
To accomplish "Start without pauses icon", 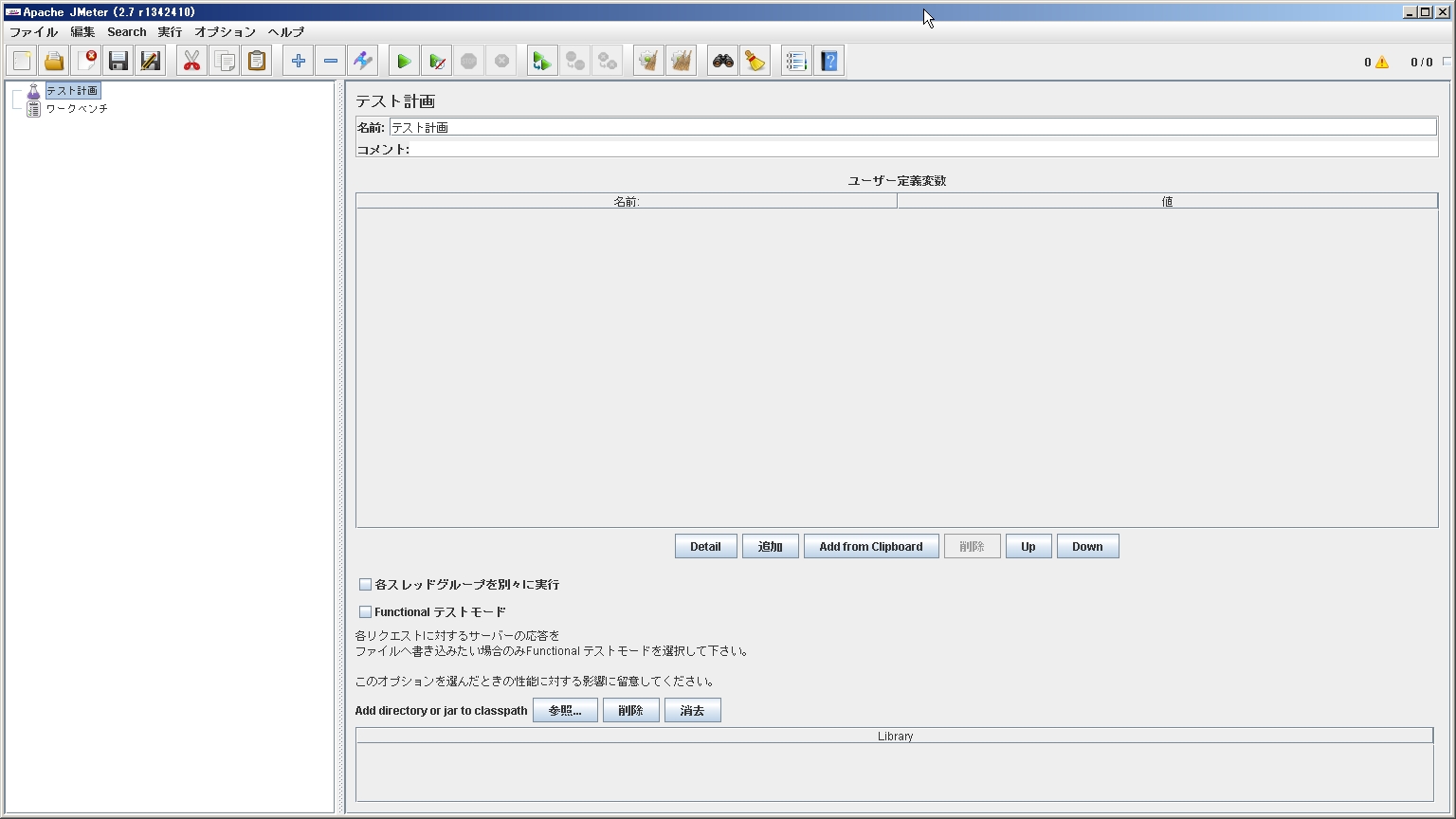I will [x=437, y=61].
